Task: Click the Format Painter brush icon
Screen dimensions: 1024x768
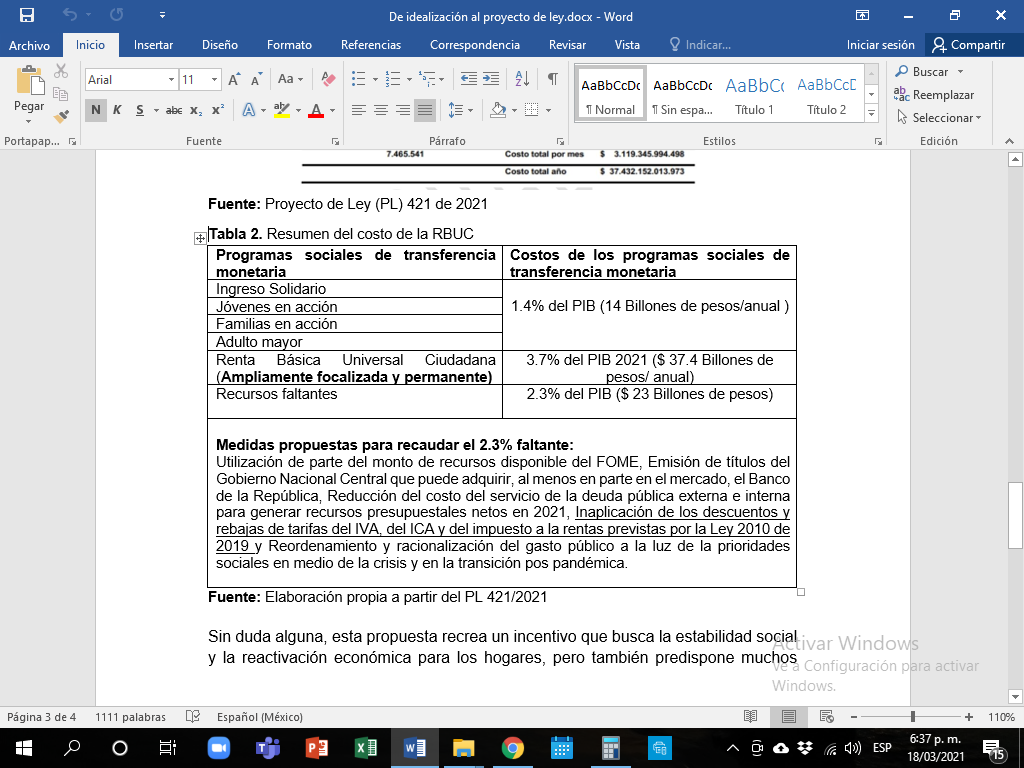Action: tap(61, 115)
